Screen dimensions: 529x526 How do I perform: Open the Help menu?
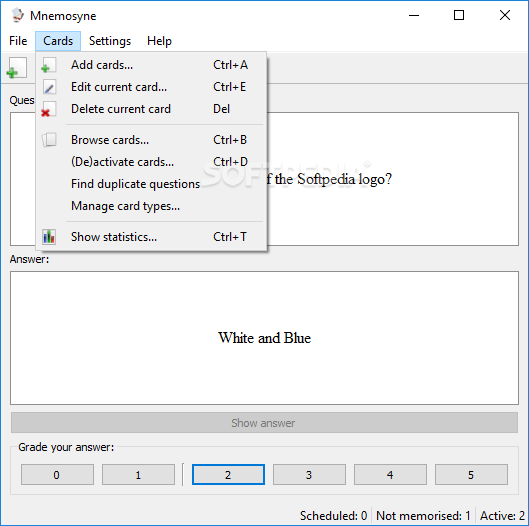(x=159, y=41)
